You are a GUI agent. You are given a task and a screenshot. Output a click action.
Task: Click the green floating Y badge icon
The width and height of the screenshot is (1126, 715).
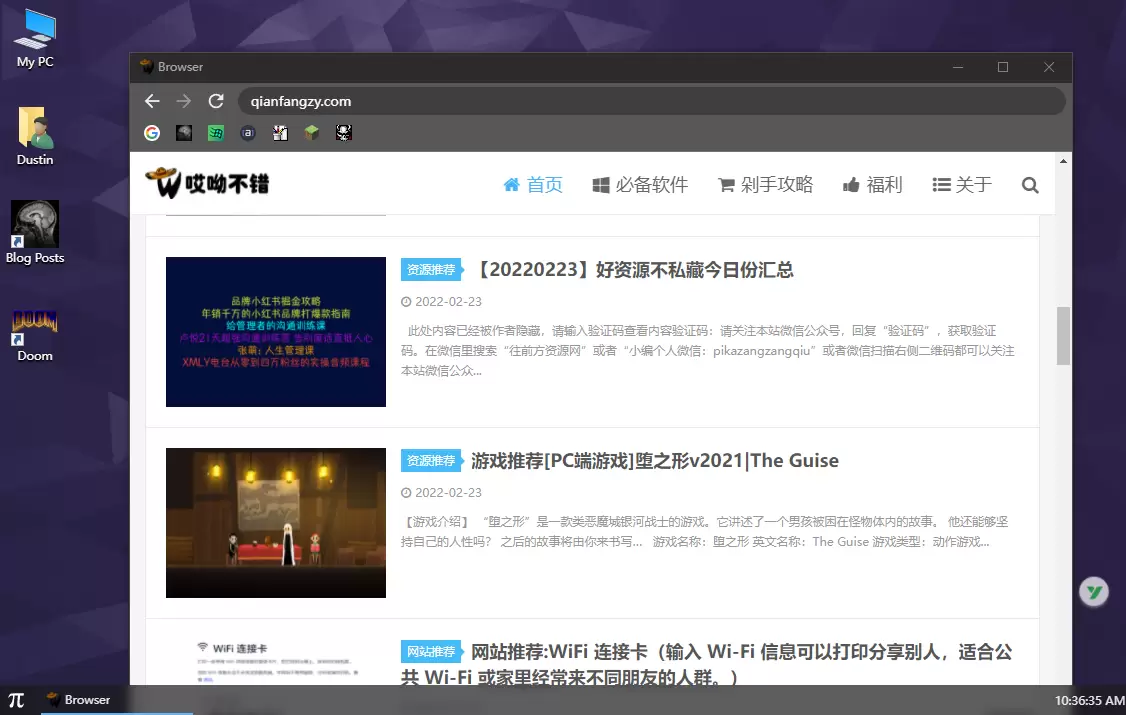[x=1094, y=592]
